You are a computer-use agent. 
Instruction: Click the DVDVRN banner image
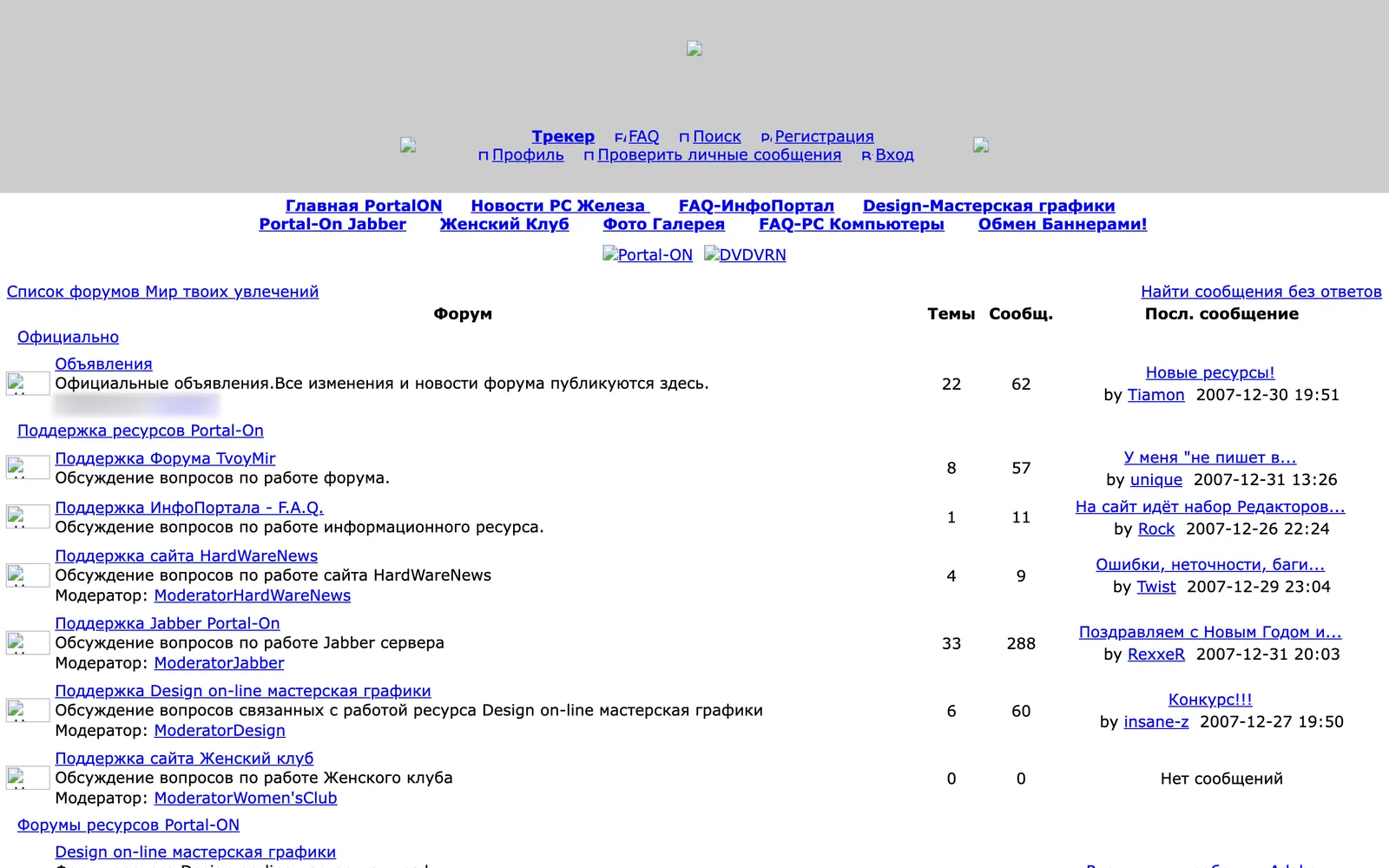coord(745,254)
